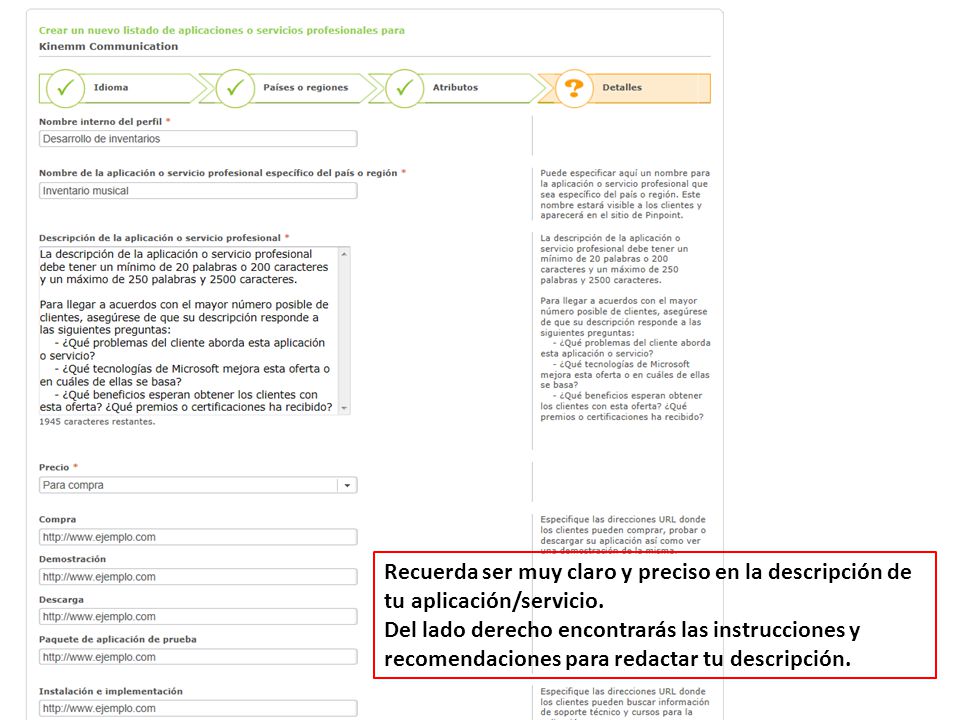Click the 'Compra' field label
Screen dimensions: 960x720
(x=58, y=519)
